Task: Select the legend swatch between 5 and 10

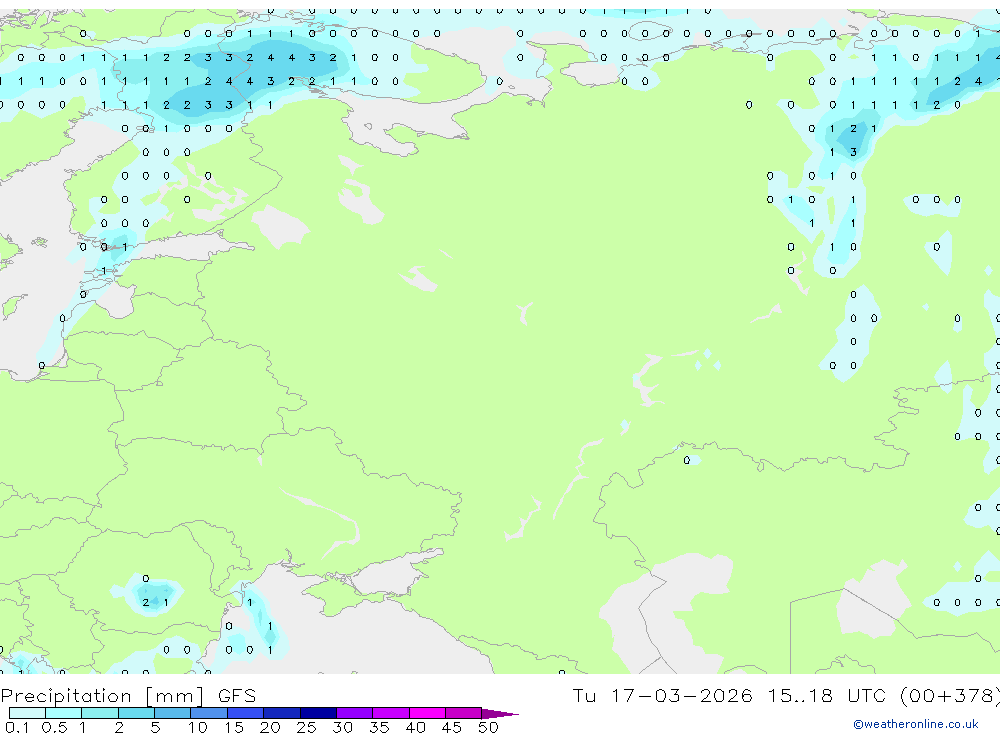Action: pyautogui.click(x=173, y=713)
